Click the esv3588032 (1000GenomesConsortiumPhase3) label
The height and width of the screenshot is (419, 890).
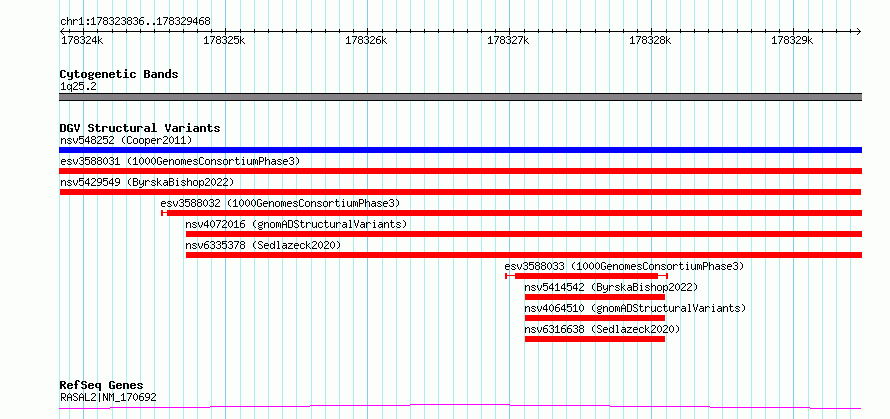coord(280,203)
